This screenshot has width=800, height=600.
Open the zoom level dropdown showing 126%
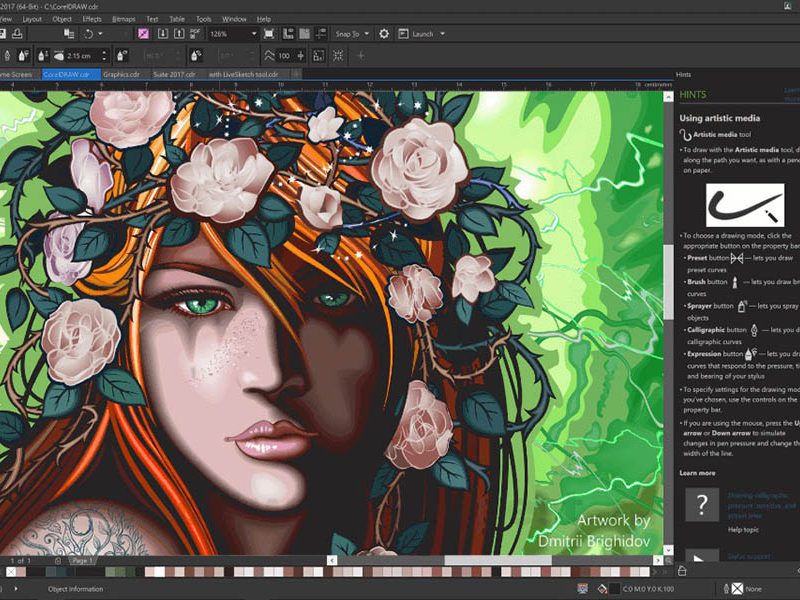[232, 33]
